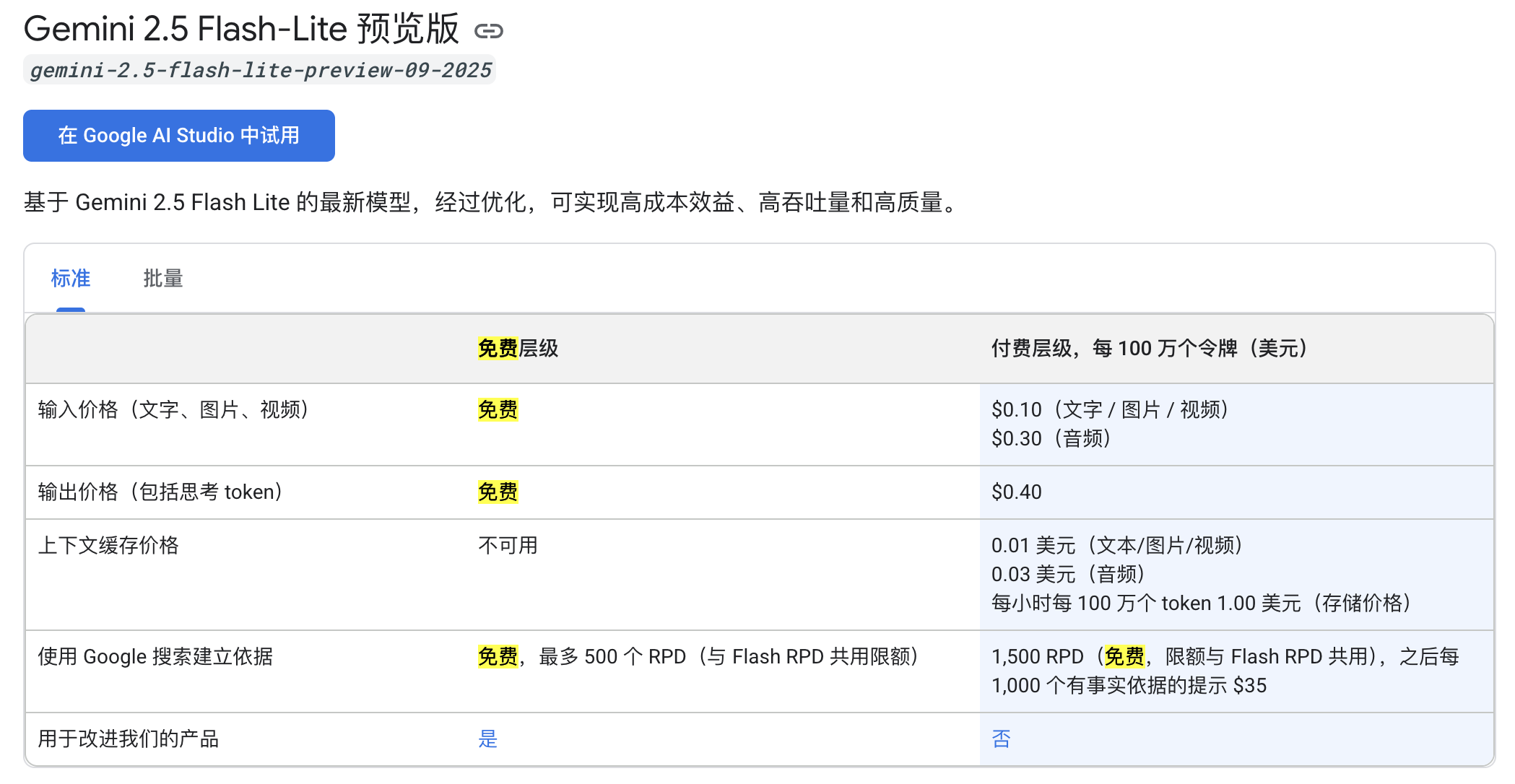Click the 免费层级 column header

(518, 349)
